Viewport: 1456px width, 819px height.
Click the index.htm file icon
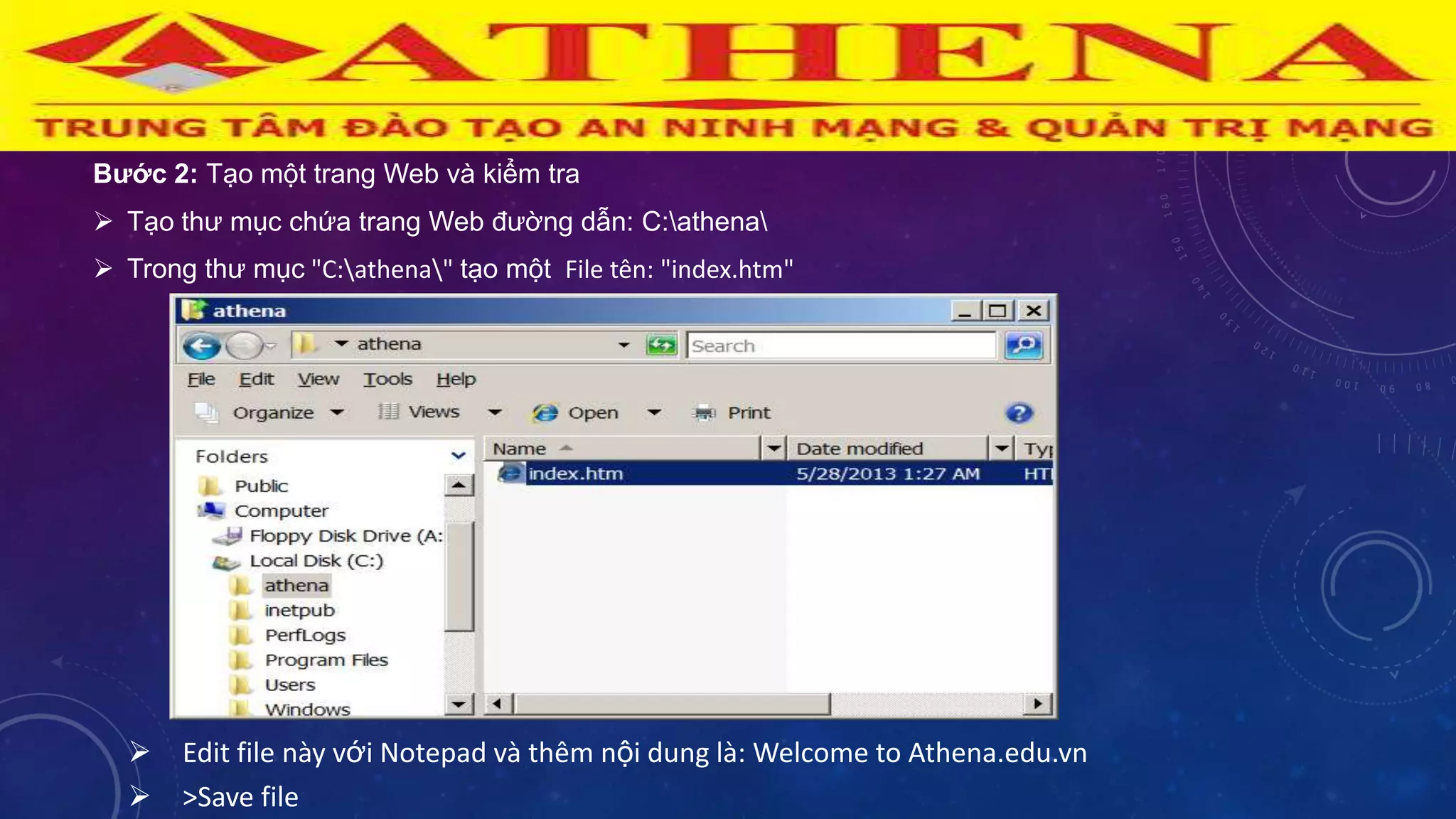click(x=510, y=473)
